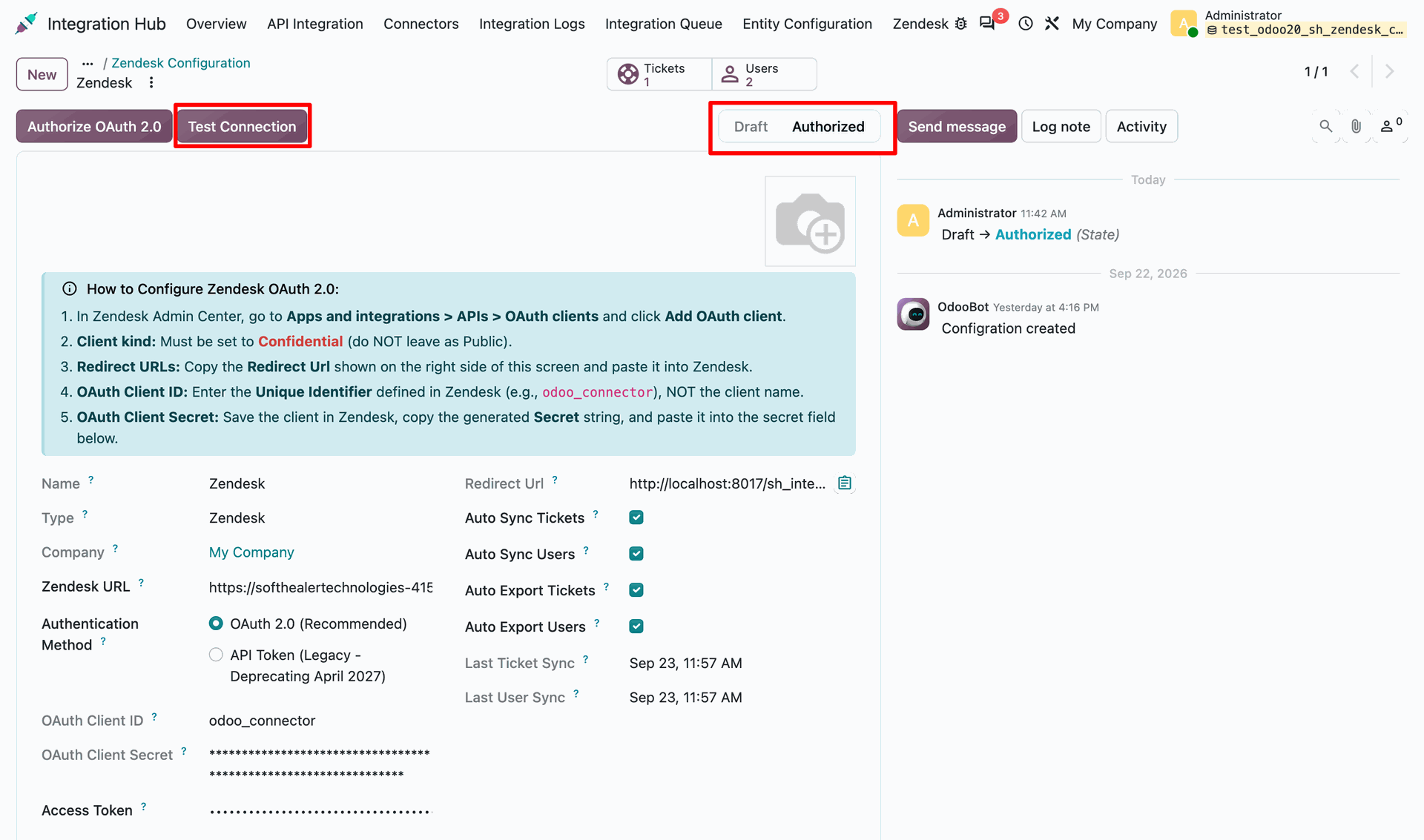Open the API Integration menu
Viewport: 1424px width, 840px height.
(x=315, y=24)
